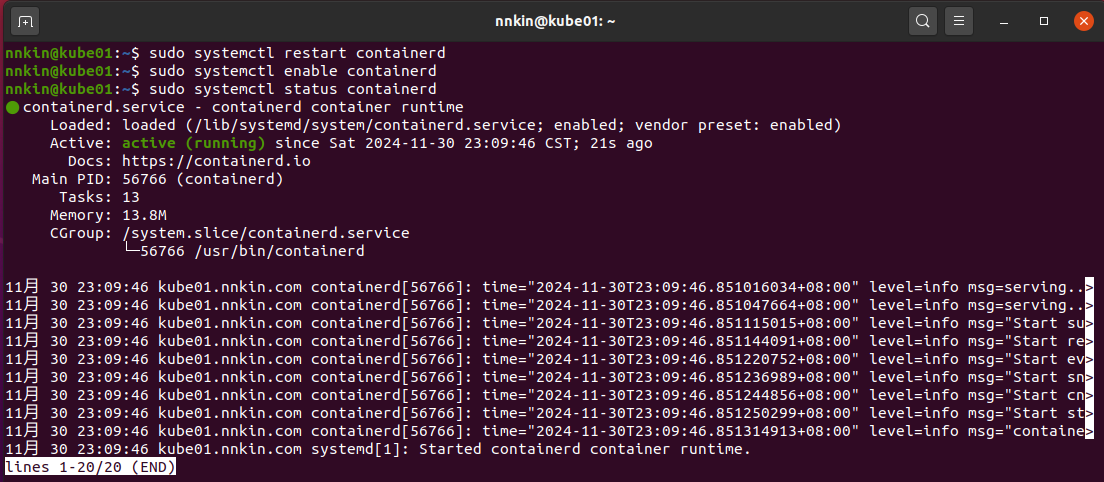Open a new terminal tab
The width and height of the screenshot is (1104, 482).
(25, 21)
